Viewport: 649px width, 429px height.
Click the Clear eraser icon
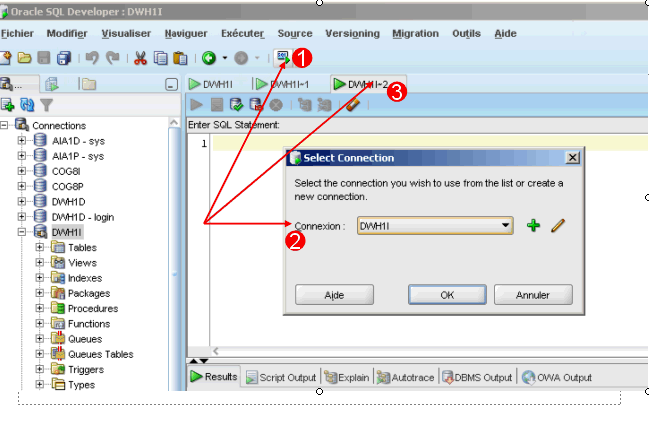tap(352, 104)
